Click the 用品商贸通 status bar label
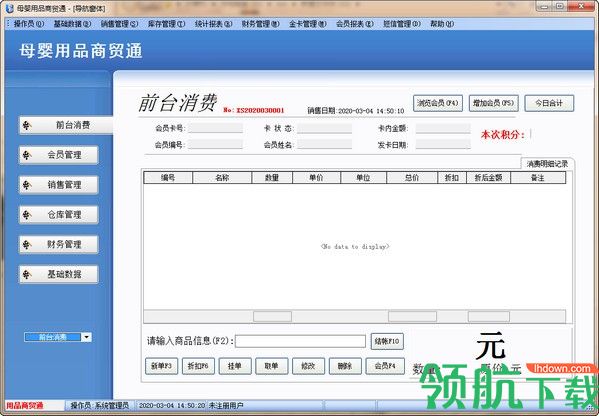The width and height of the screenshot is (599, 416). click(25, 405)
